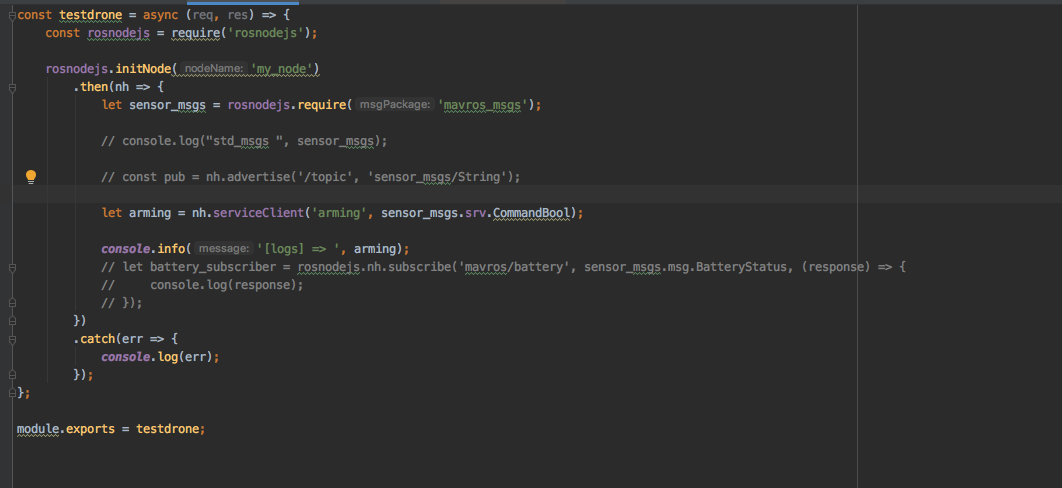The image size is (1062, 488).
Task: Click 'mavros/battery' in the commented subscribe line
Action: (513, 267)
